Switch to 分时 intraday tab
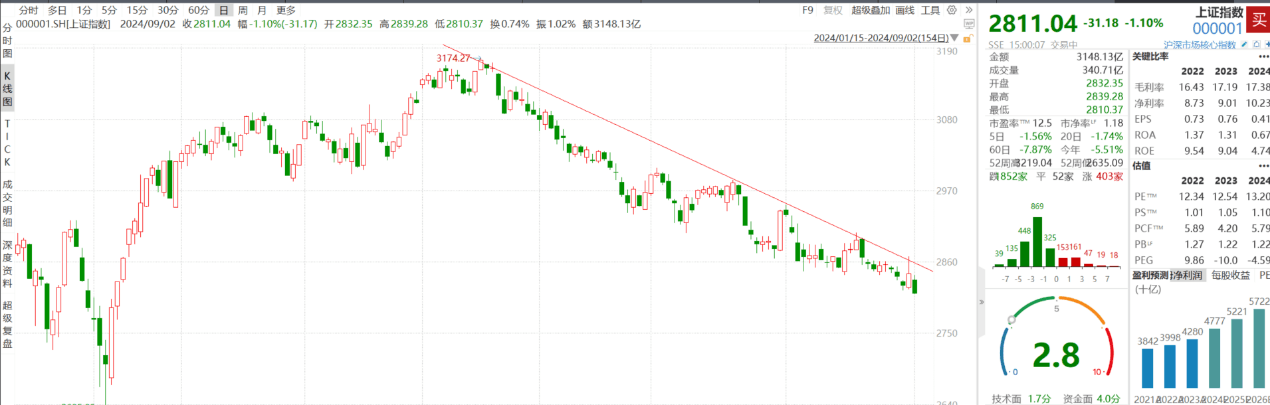 point(29,10)
